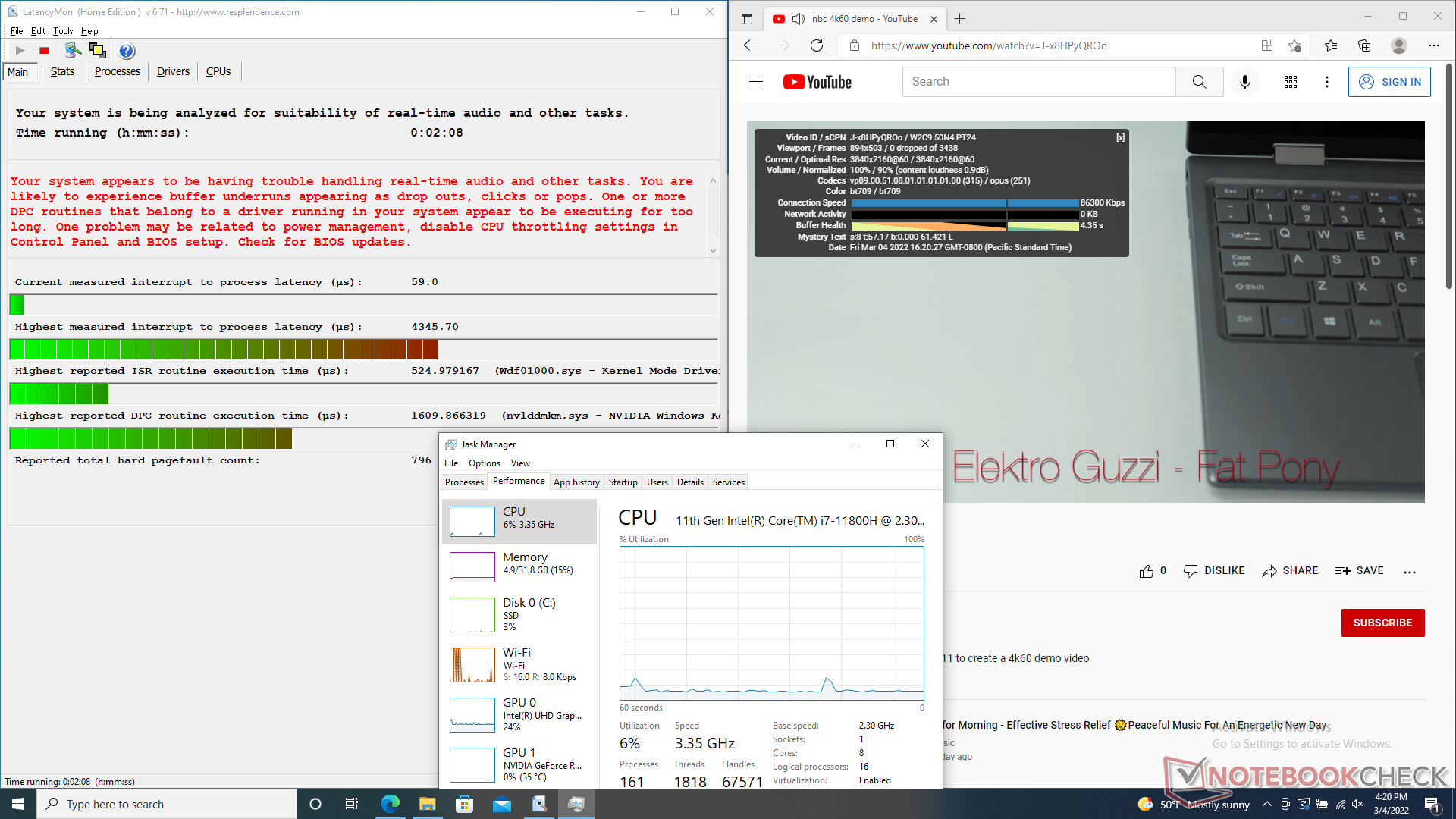Click the YouTube search magnifier button
Viewport: 1456px width, 819px height.
coord(1199,82)
